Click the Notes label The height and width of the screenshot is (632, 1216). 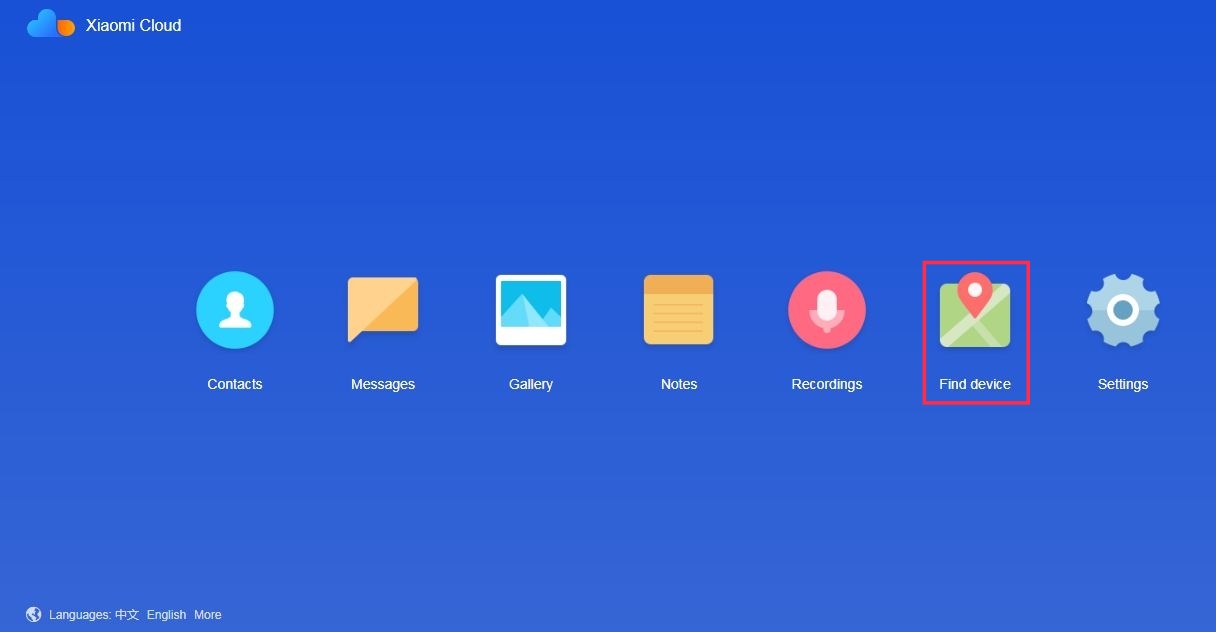click(x=679, y=384)
